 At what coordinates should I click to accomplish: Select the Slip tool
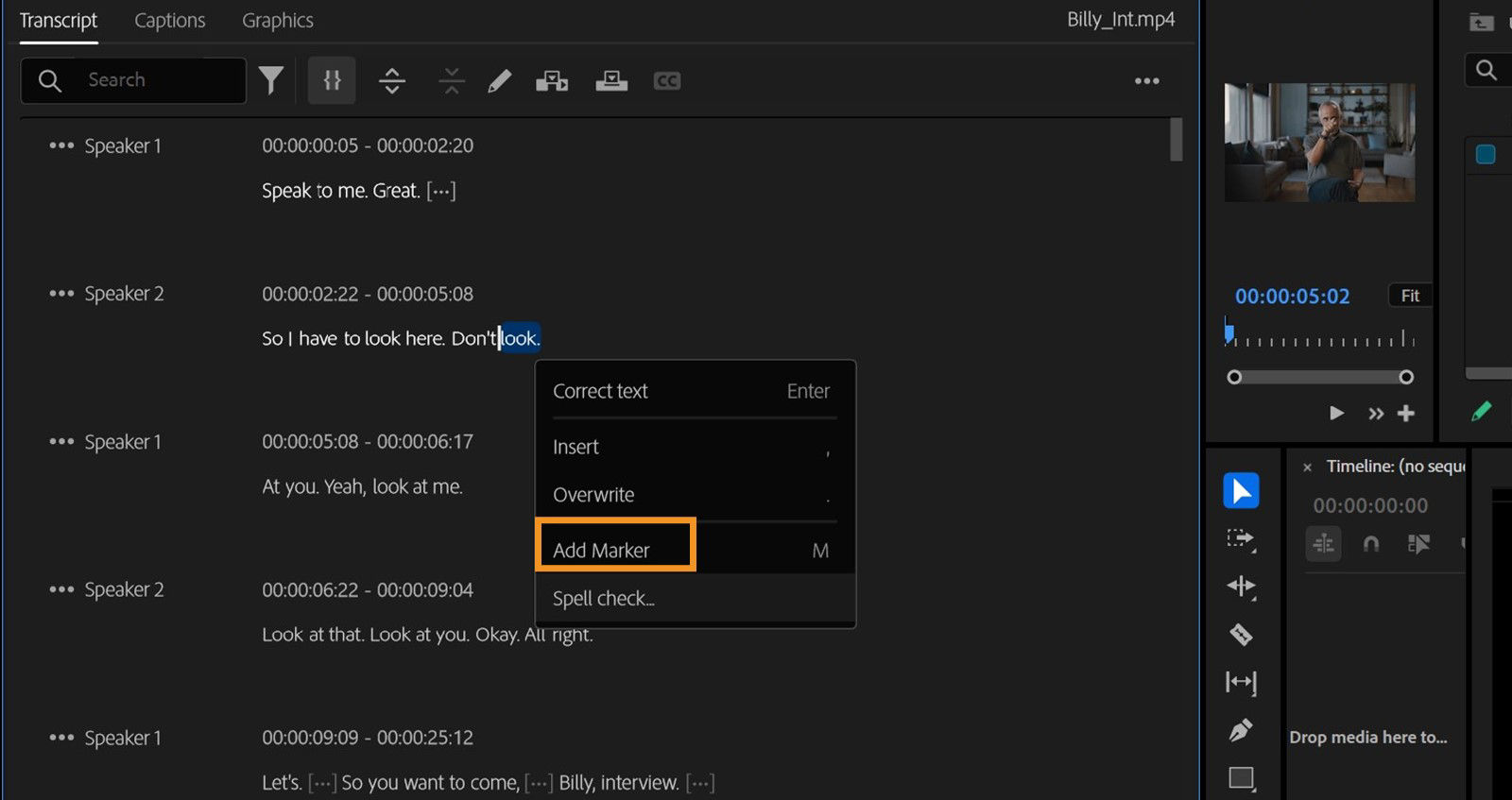coord(1241,682)
